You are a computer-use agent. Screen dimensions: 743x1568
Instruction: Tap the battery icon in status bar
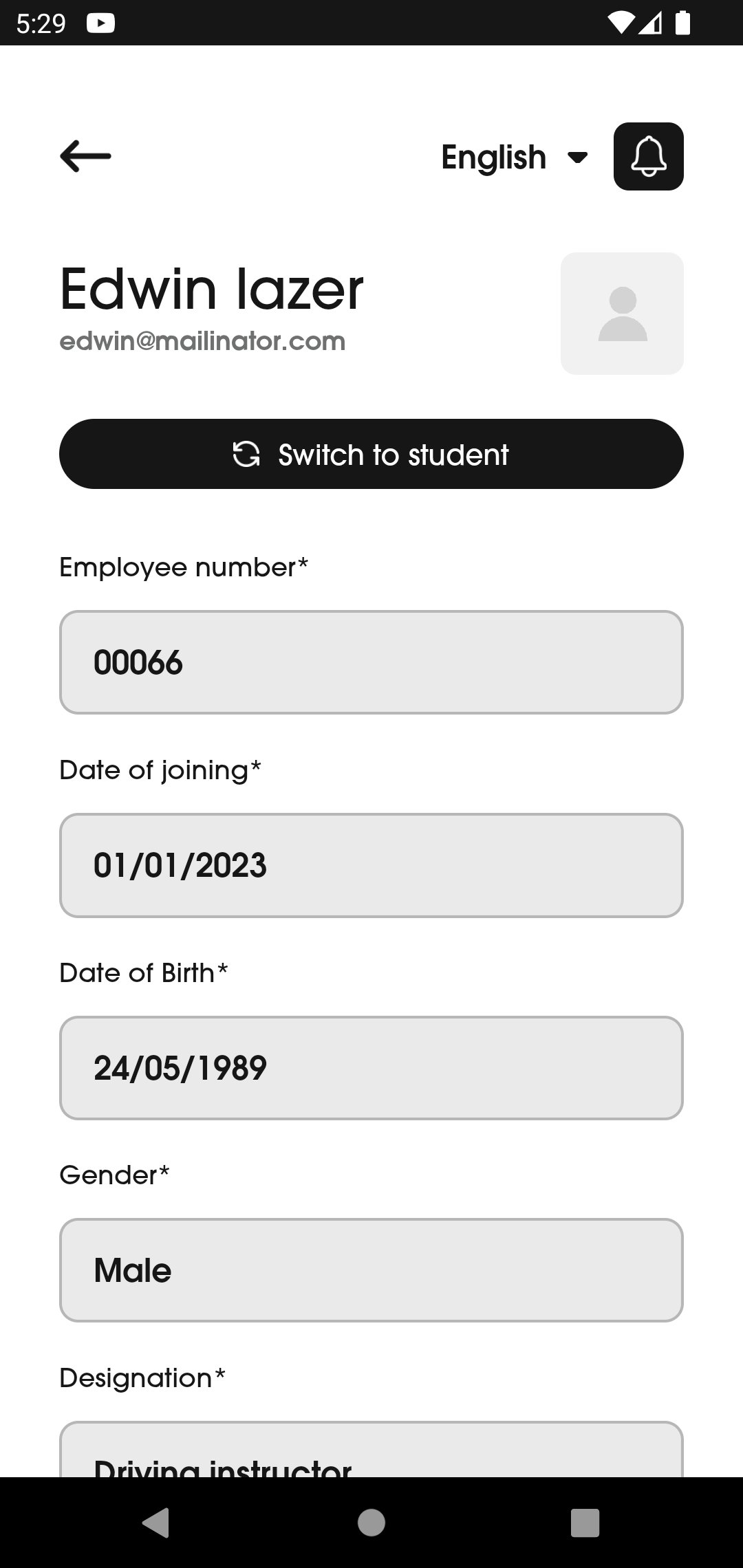pos(682,23)
